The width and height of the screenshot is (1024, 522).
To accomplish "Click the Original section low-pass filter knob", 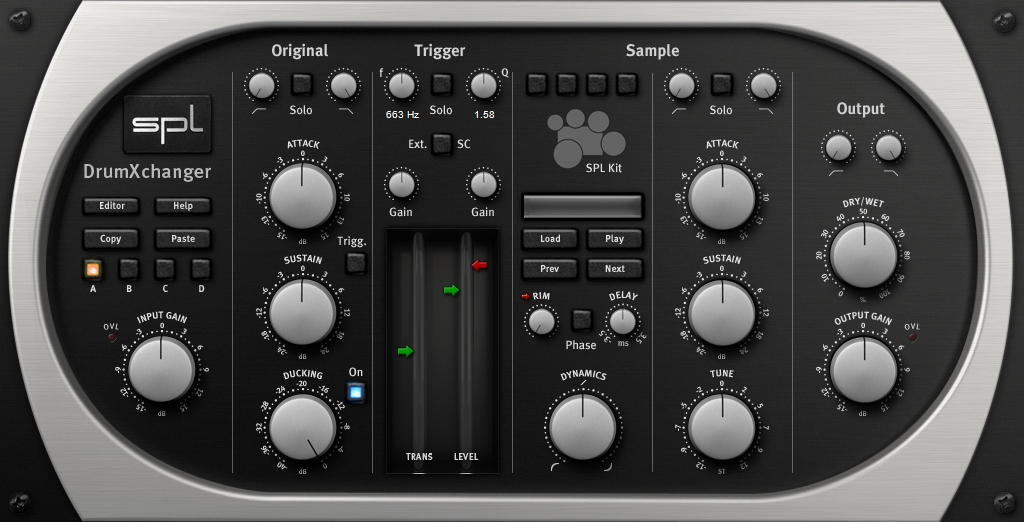I will [x=344, y=86].
